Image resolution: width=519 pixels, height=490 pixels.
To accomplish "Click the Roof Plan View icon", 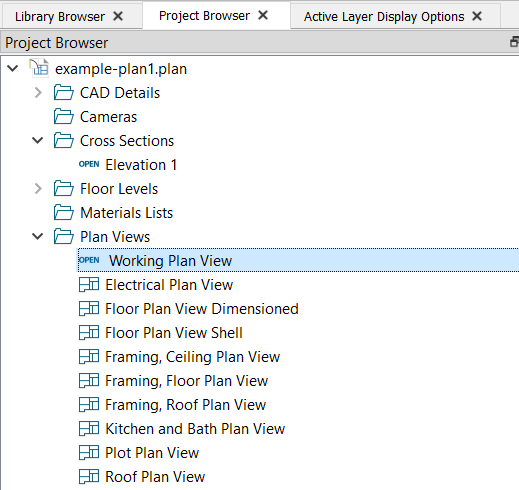I will pos(89,477).
